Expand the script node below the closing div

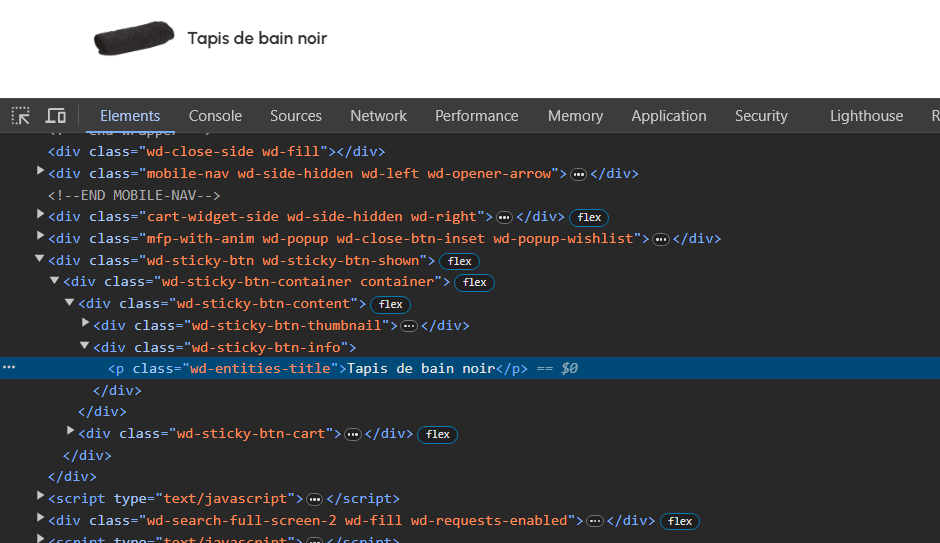tap(40, 496)
